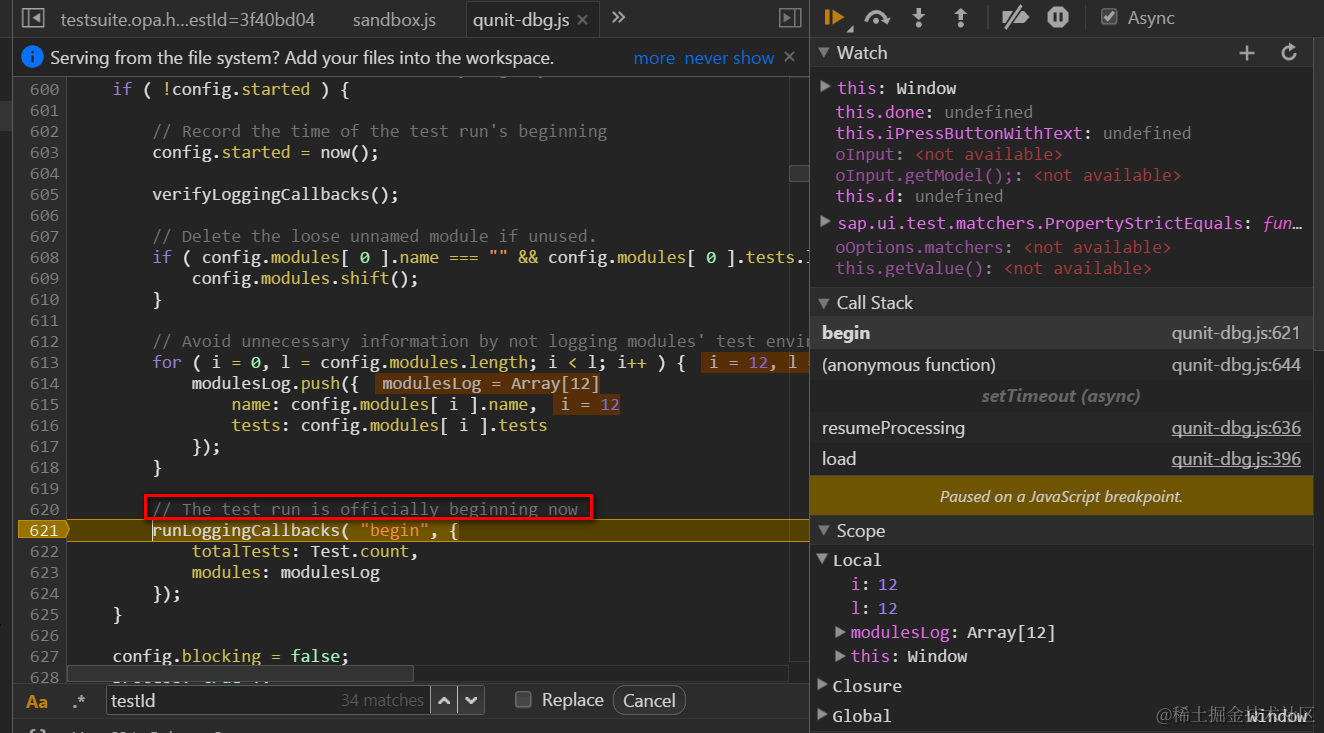Go to previous search match
The image size is (1324, 733).
click(444, 700)
